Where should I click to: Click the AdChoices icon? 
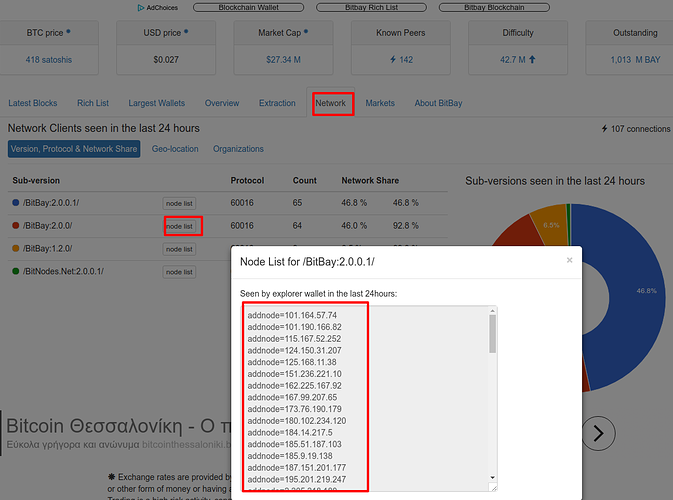pos(140,8)
